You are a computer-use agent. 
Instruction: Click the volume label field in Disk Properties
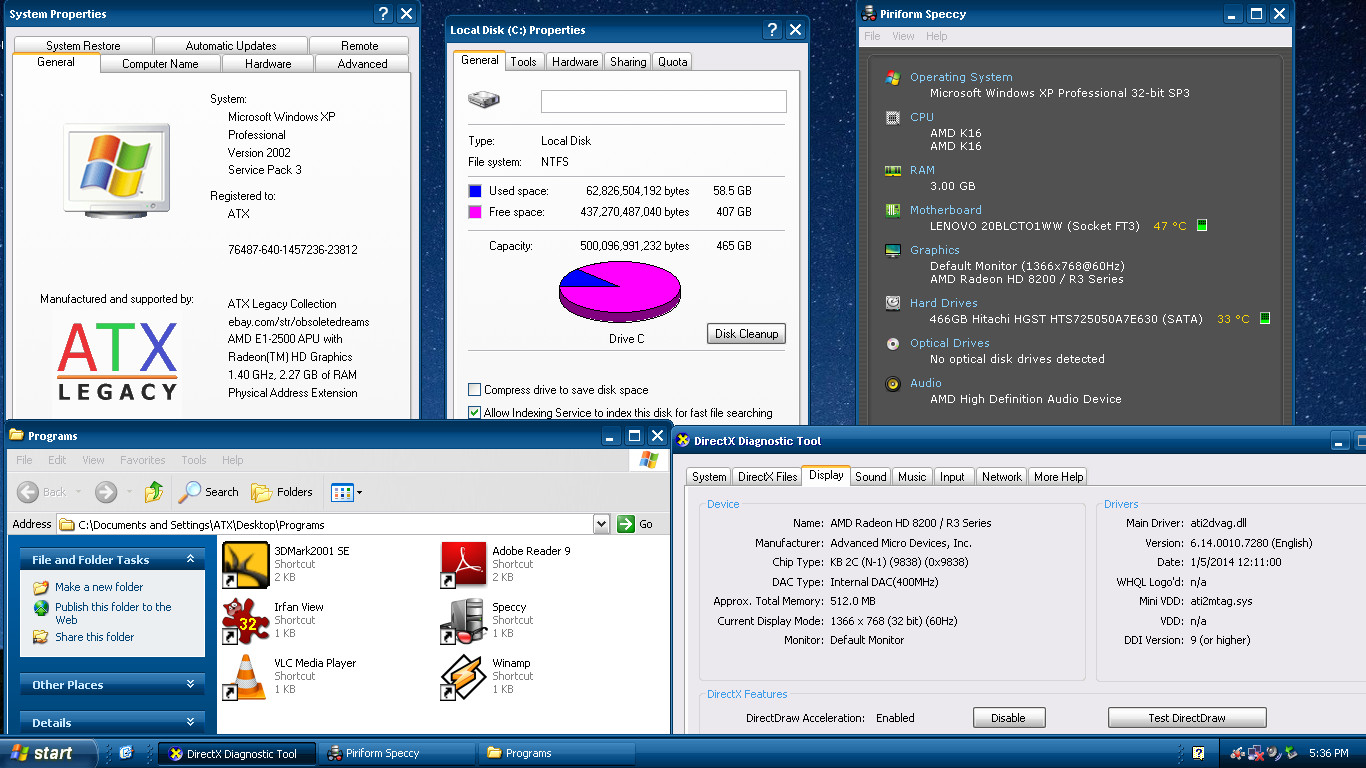664,101
